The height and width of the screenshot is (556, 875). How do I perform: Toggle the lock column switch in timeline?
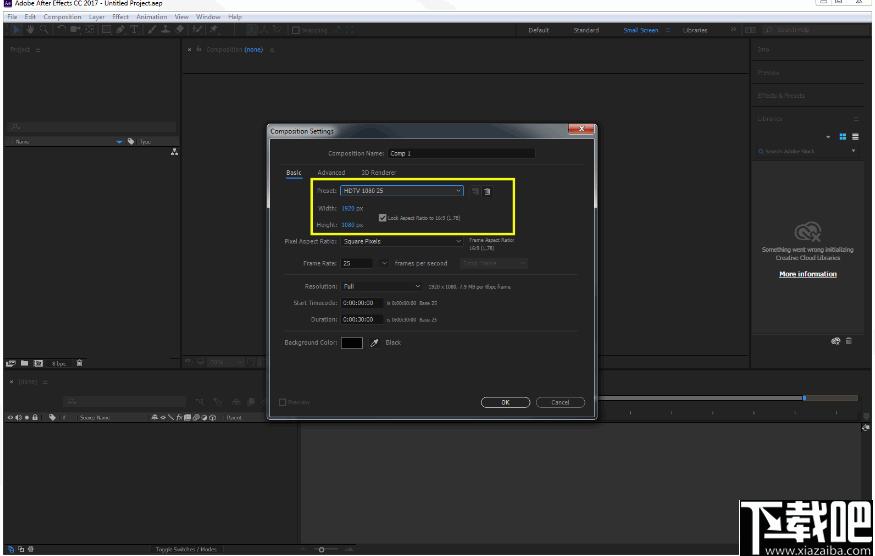(35, 418)
